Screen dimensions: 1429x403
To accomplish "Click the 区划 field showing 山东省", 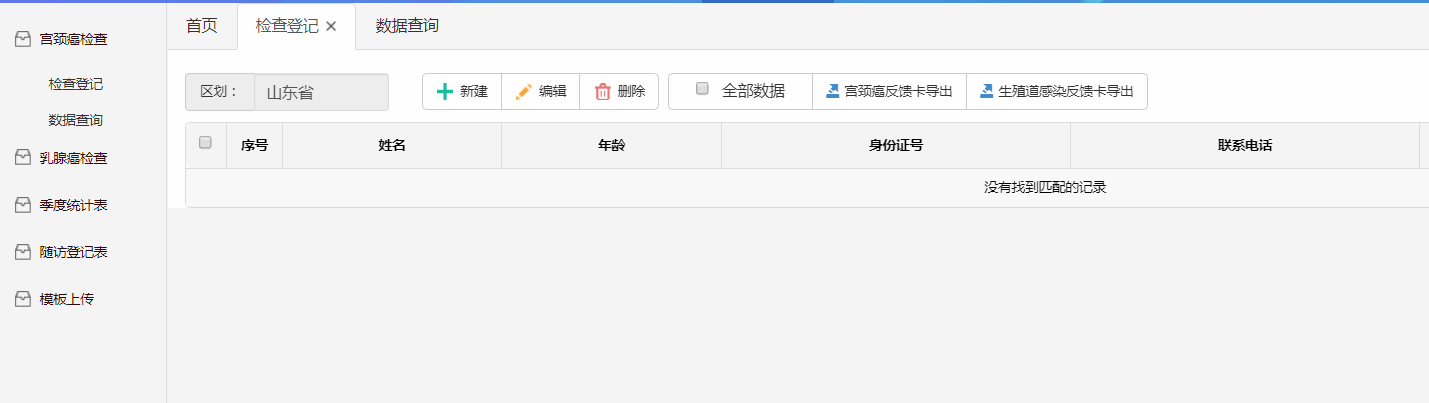I will pos(320,92).
